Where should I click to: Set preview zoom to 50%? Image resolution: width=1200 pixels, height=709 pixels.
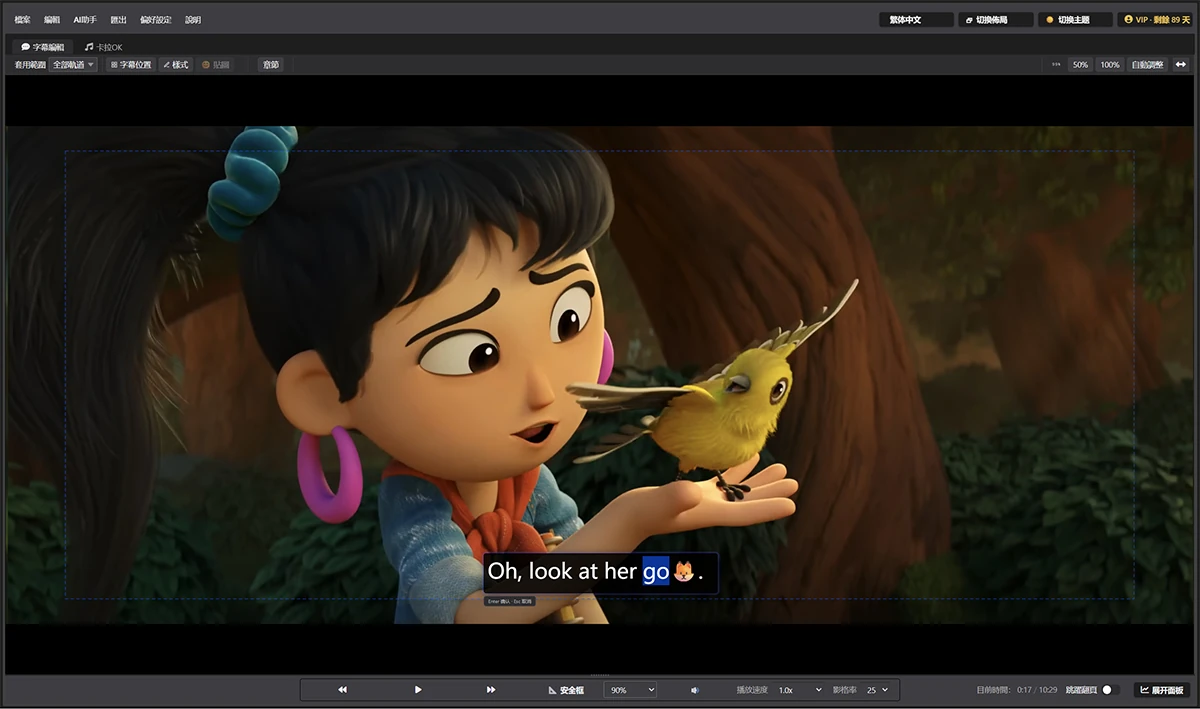tap(1080, 65)
